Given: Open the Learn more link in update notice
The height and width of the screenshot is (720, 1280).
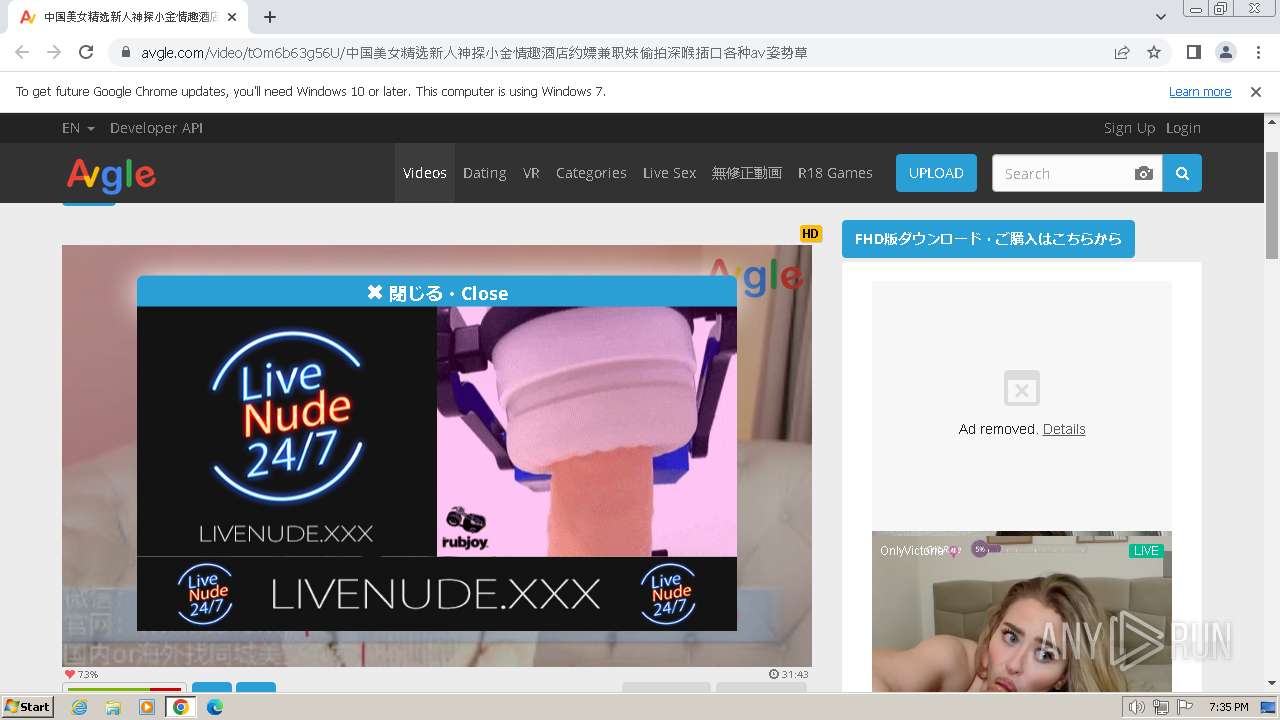Looking at the screenshot, I should click(1200, 91).
